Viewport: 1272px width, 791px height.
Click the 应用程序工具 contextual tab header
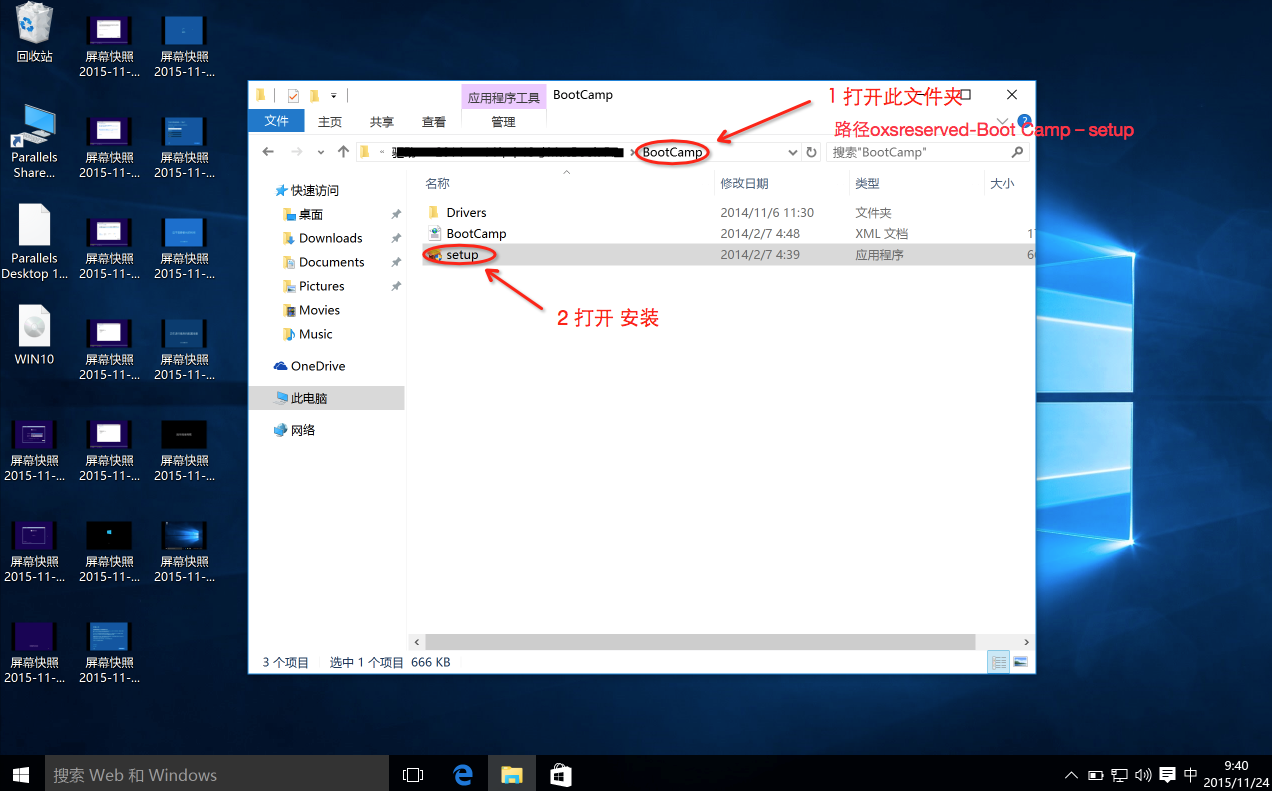[504, 97]
